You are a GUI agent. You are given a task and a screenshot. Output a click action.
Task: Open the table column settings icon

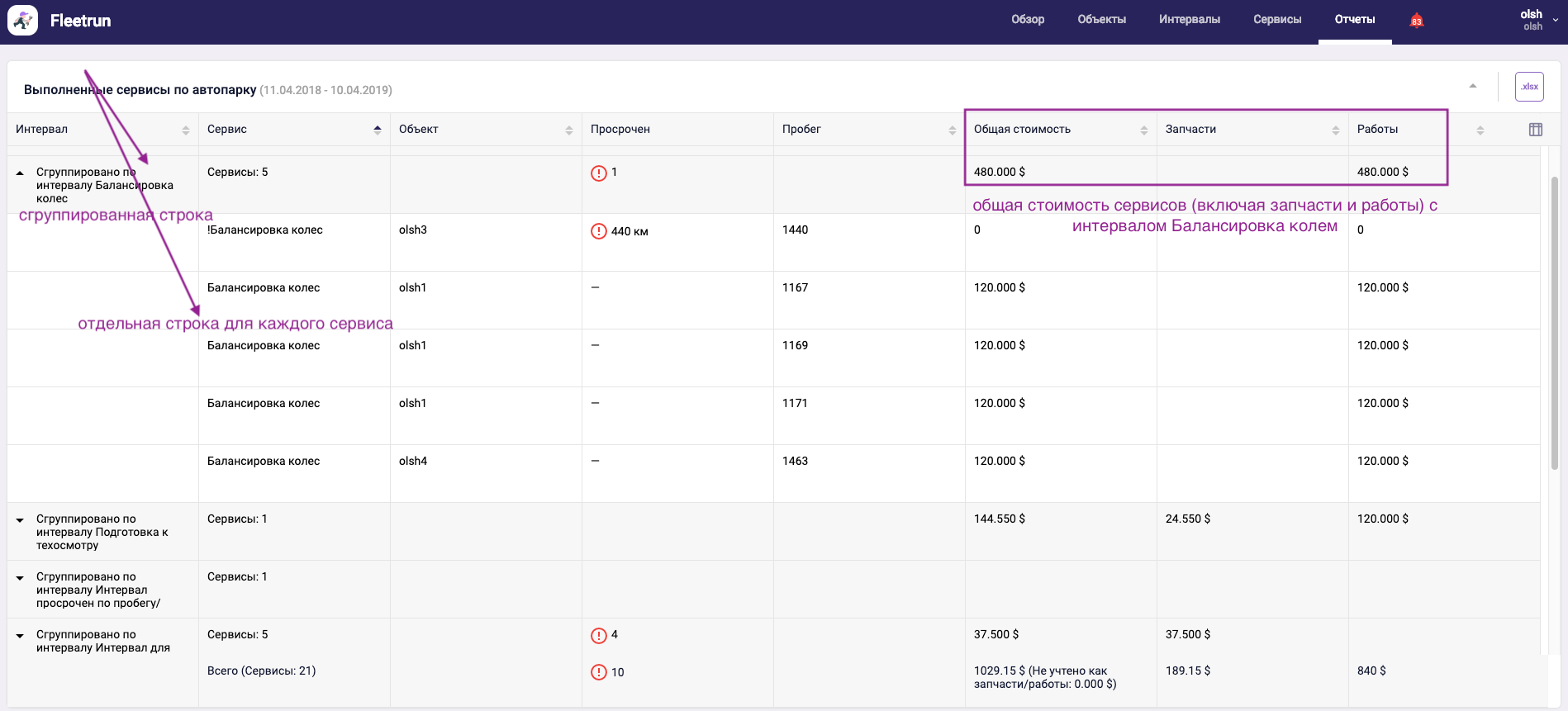pos(1535,130)
